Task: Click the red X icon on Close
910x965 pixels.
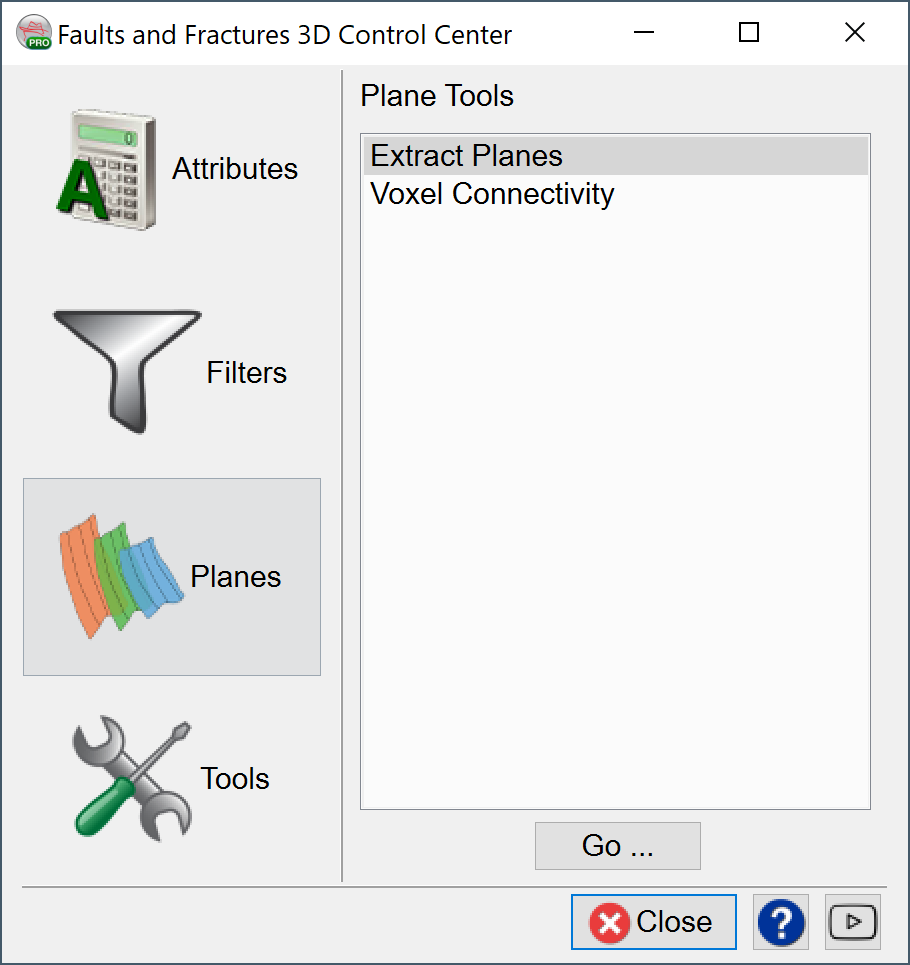Action: pyautogui.click(x=609, y=922)
